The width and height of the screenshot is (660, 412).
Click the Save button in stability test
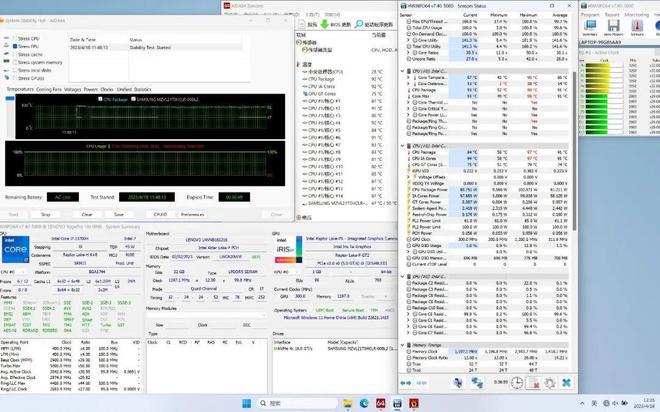[119, 214]
